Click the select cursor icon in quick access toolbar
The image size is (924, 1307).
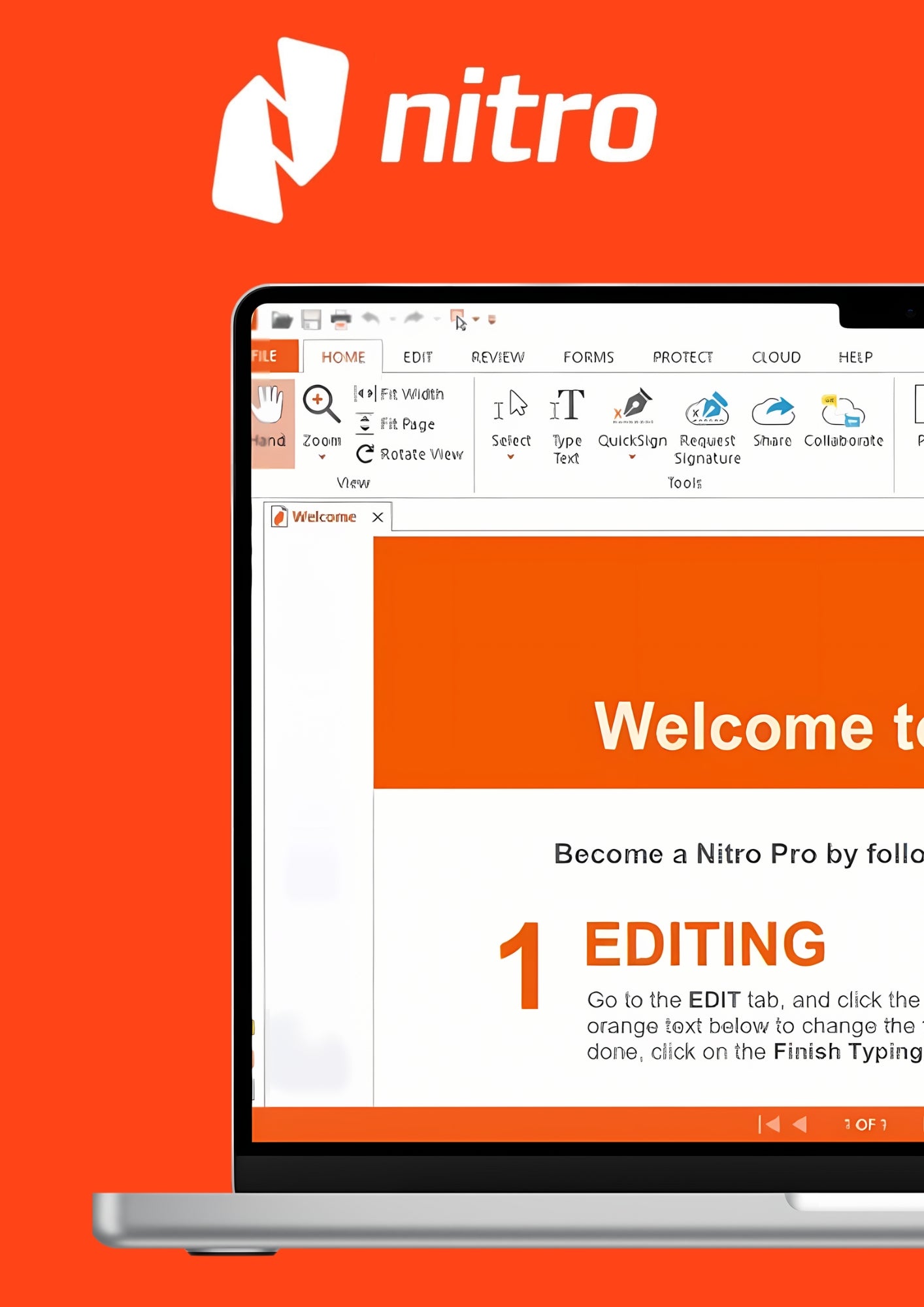458,320
